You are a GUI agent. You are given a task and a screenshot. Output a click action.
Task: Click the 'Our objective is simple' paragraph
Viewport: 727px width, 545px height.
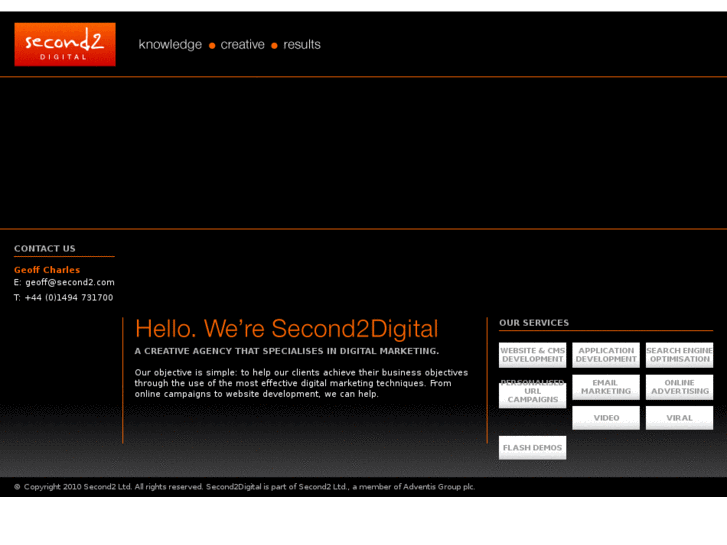(x=301, y=383)
